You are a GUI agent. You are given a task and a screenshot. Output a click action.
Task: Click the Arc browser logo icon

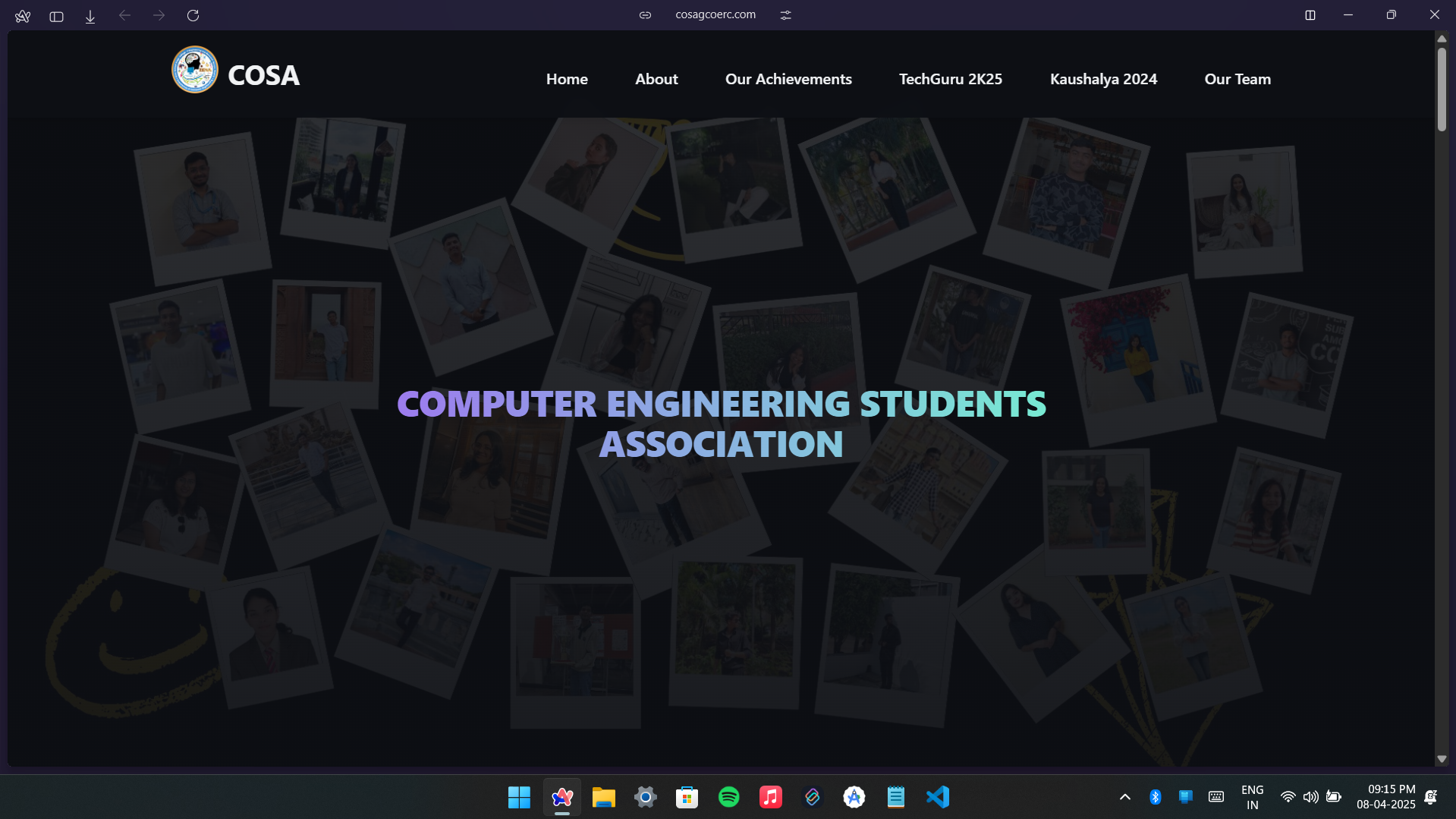point(23,16)
